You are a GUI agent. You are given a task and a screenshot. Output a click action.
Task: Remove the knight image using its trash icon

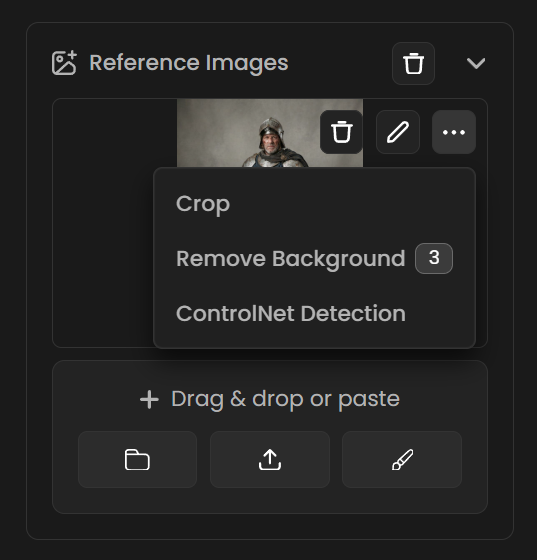coord(341,132)
